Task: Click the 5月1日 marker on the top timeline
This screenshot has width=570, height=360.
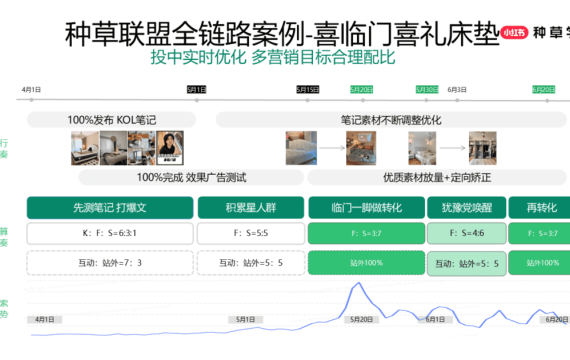Action: [x=196, y=89]
